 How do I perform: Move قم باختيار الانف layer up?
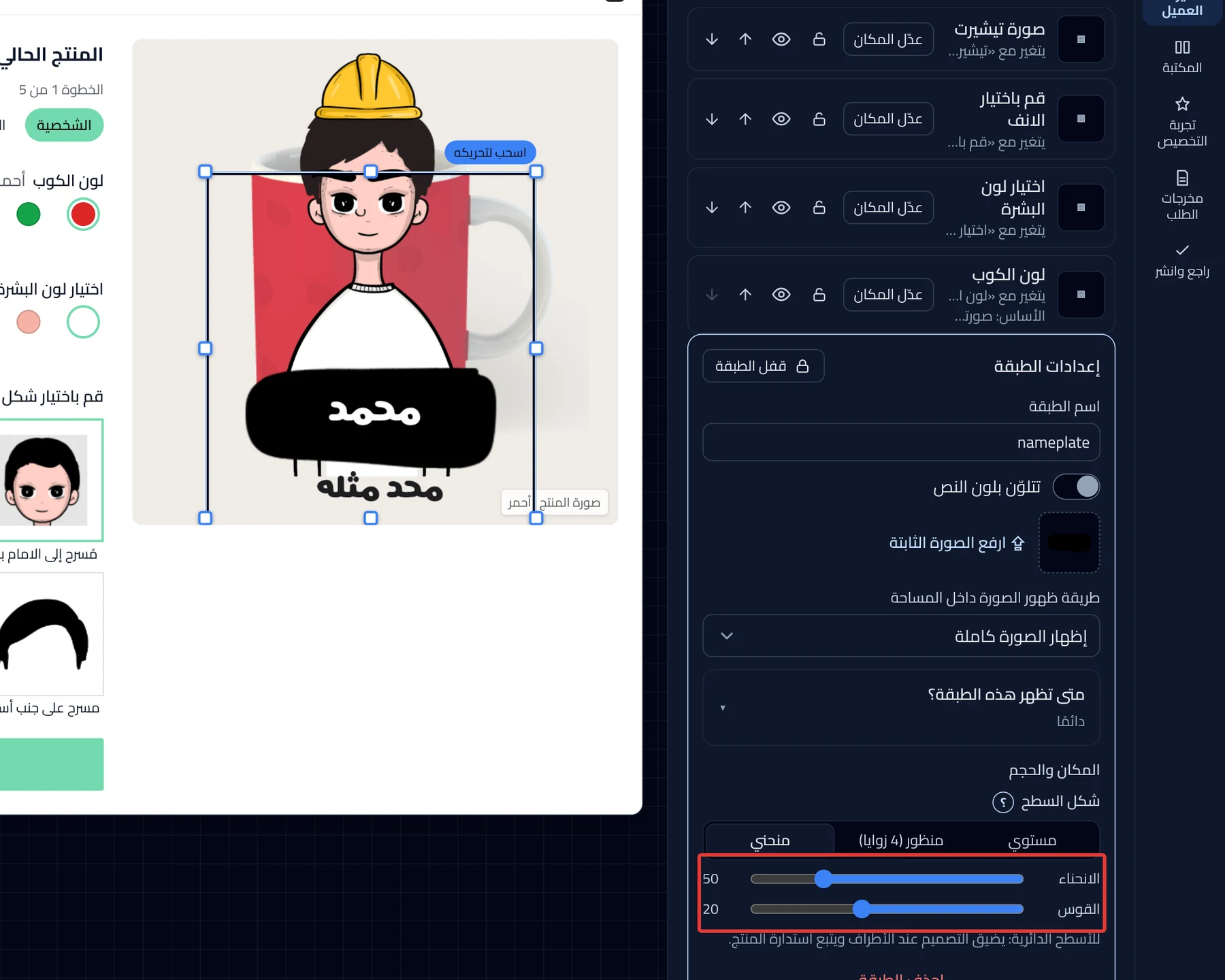point(745,119)
